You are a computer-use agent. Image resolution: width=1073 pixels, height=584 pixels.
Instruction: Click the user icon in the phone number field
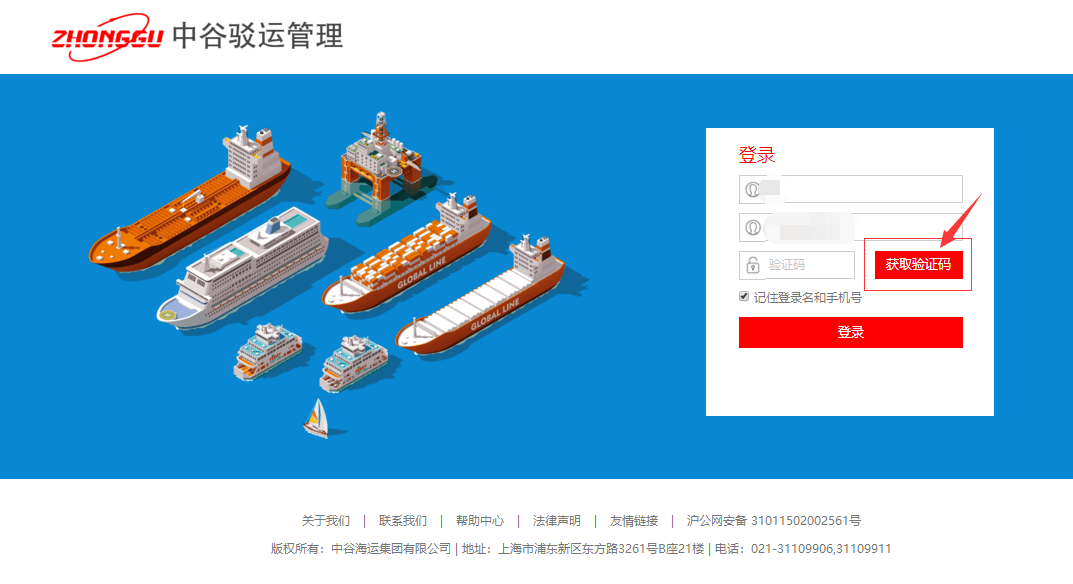tap(753, 228)
